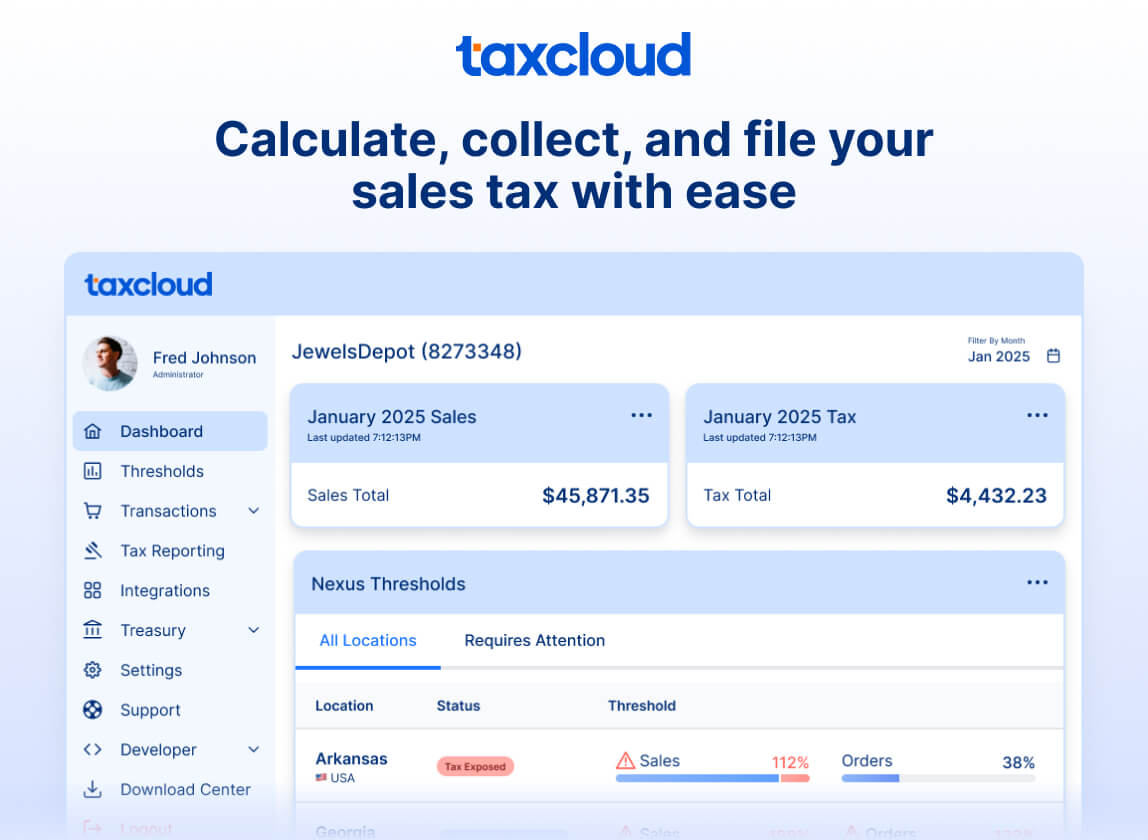Click the Support globe icon
The image size is (1148, 840).
95,710
